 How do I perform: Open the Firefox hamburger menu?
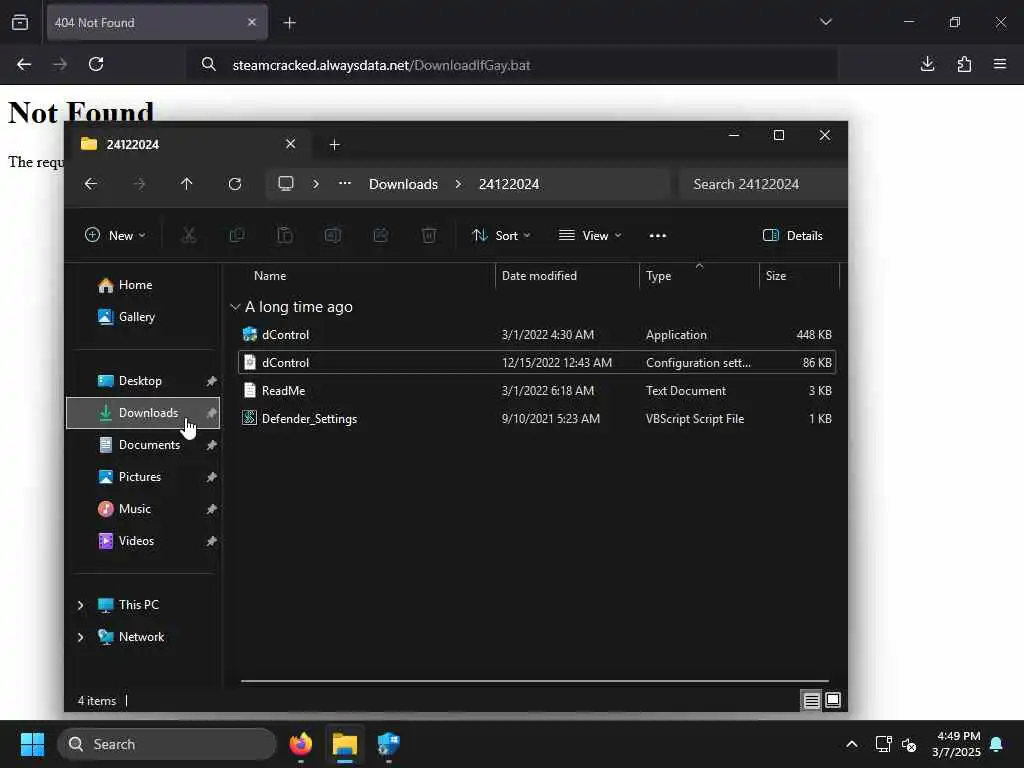(x=1000, y=64)
